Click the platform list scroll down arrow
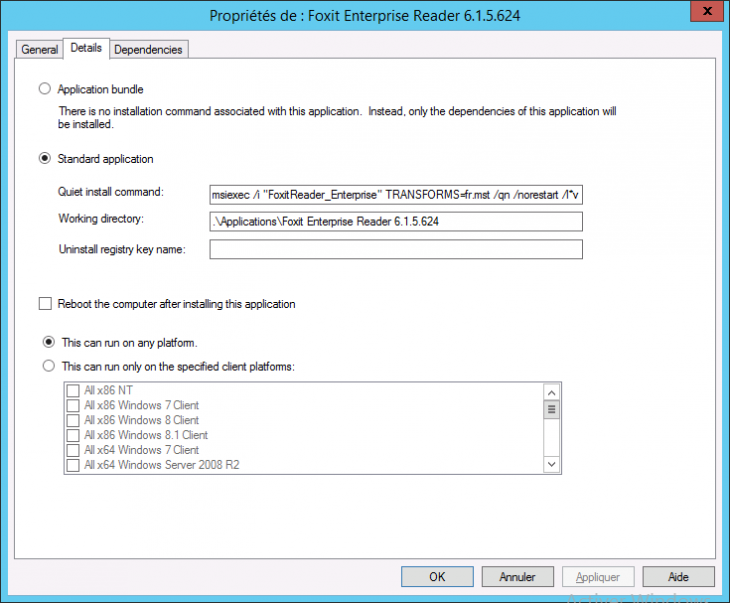The height and width of the screenshot is (603, 730). tap(552, 464)
